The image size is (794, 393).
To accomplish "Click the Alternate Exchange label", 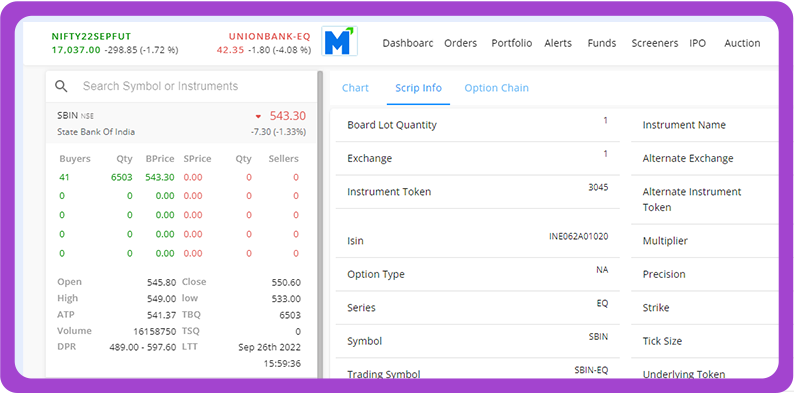I will [x=688, y=159].
